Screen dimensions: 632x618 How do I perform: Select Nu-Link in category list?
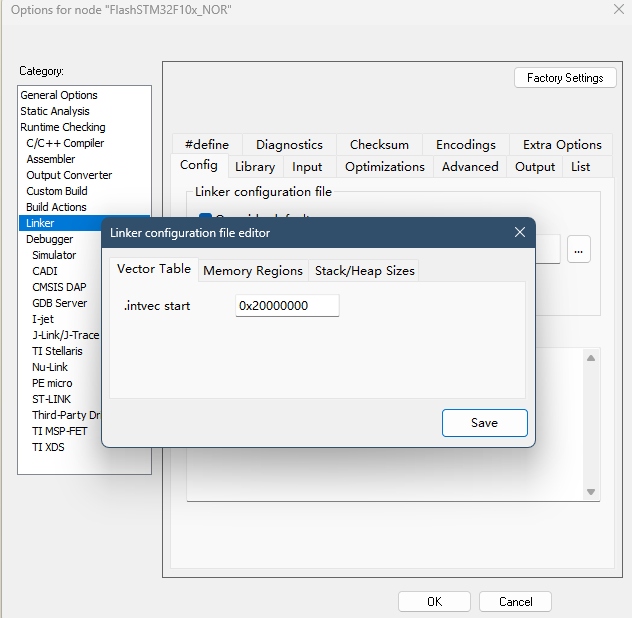[50, 367]
